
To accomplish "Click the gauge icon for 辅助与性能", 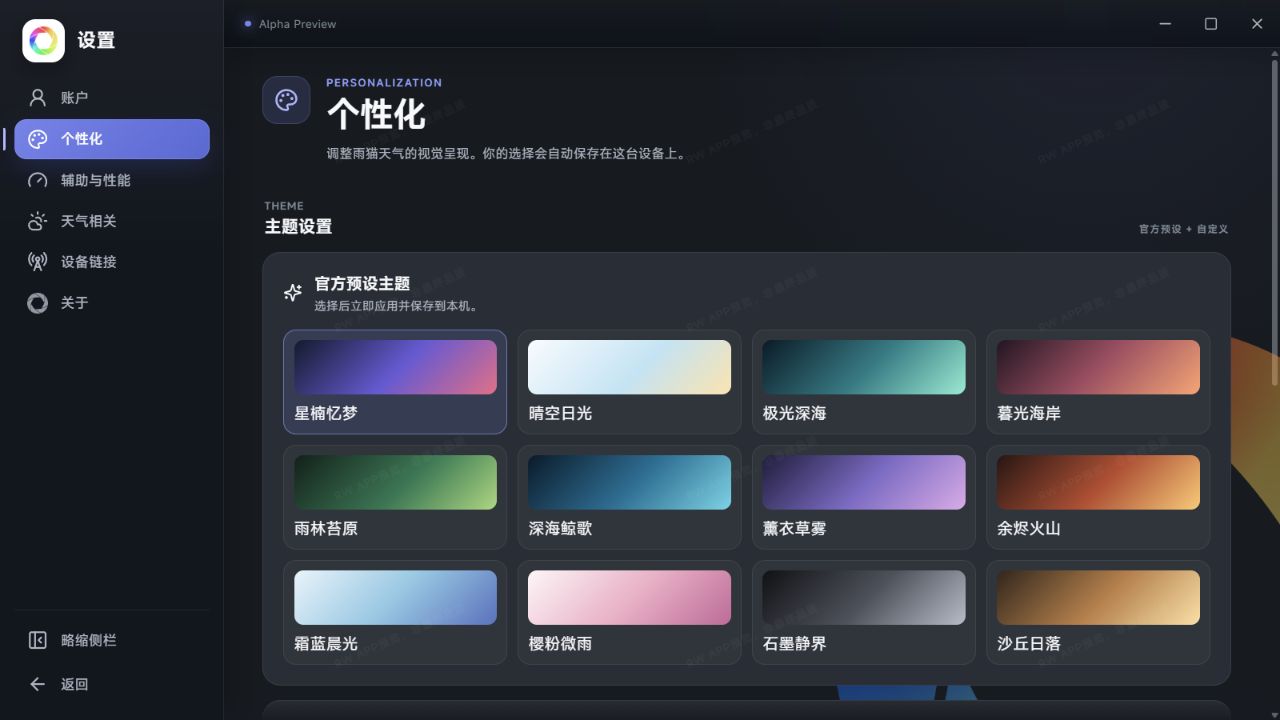I will pyautogui.click(x=37, y=180).
